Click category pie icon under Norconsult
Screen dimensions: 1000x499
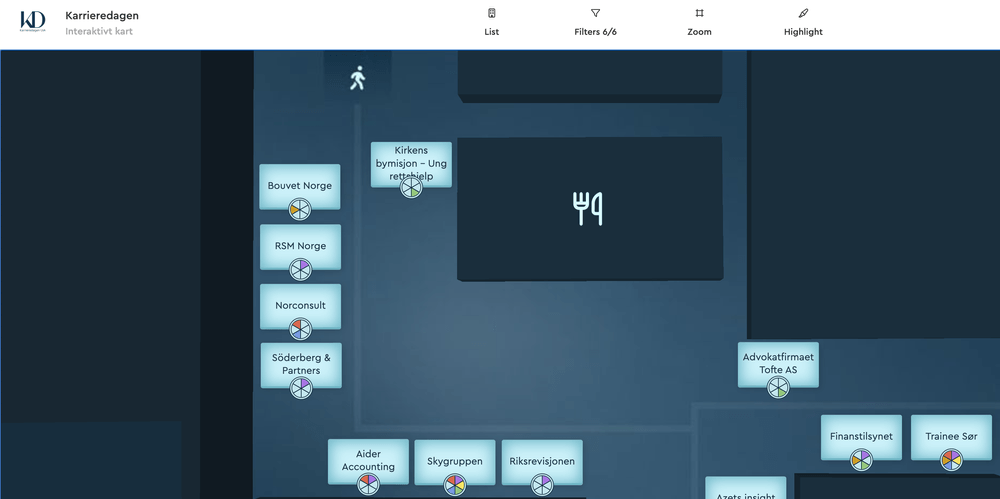point(300,329)
